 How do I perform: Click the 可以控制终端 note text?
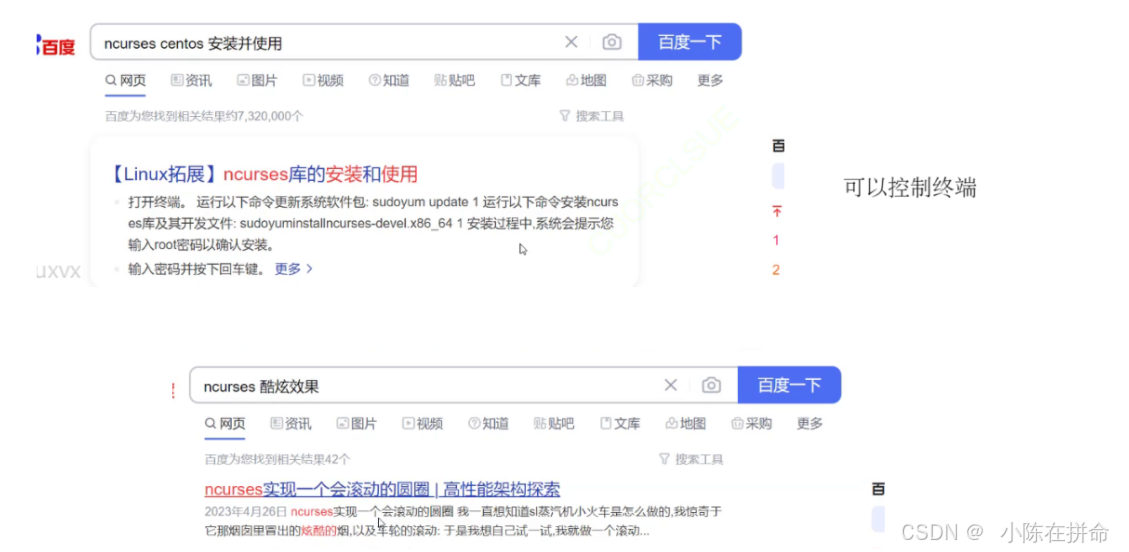(x=910, y=188)
